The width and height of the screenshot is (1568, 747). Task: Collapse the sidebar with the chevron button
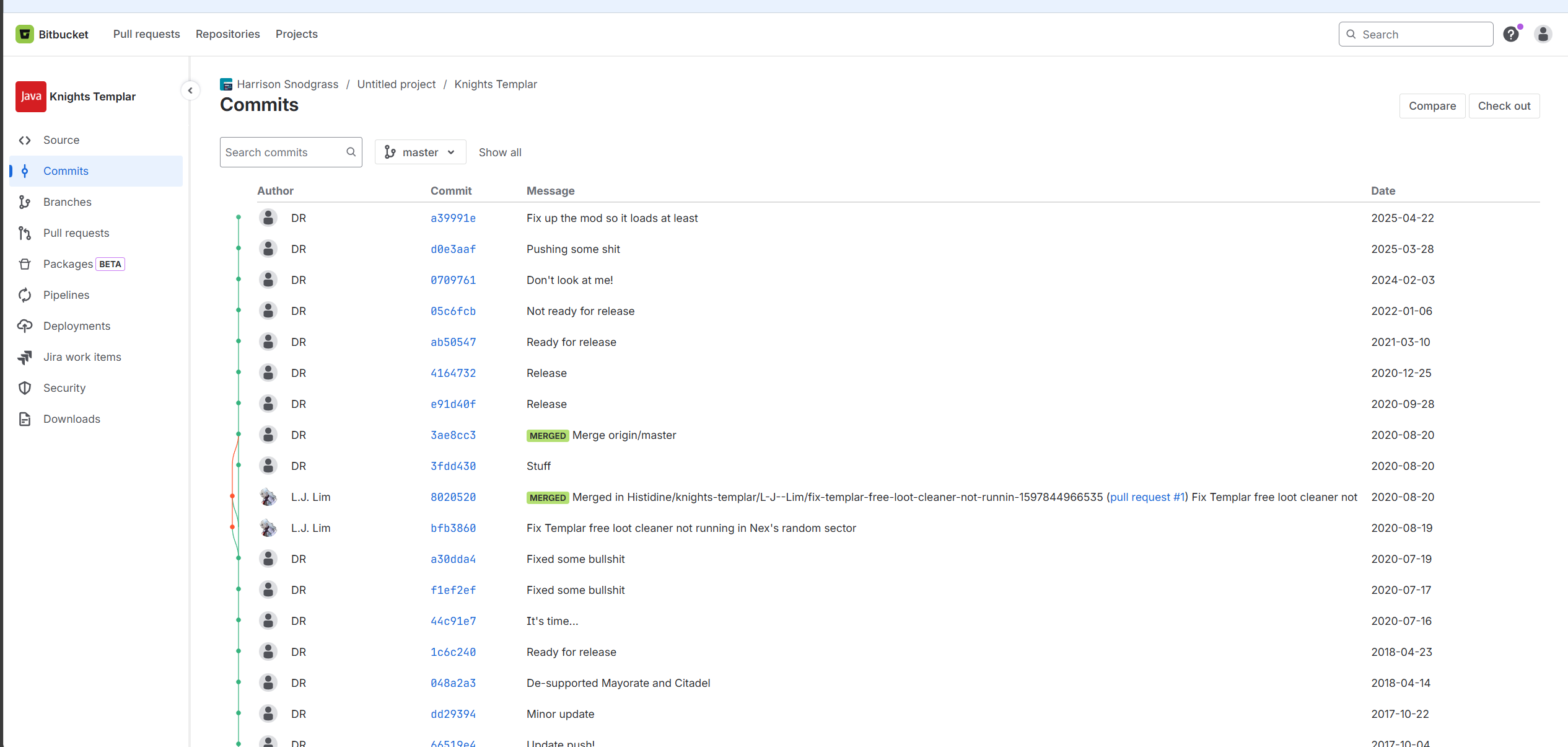[190, 91]
